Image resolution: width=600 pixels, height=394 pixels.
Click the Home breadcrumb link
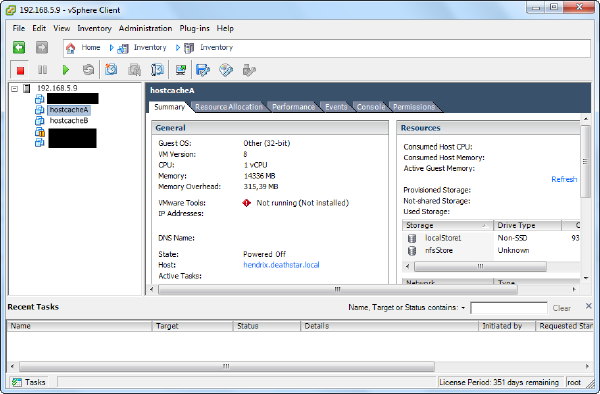click(91, 47)
